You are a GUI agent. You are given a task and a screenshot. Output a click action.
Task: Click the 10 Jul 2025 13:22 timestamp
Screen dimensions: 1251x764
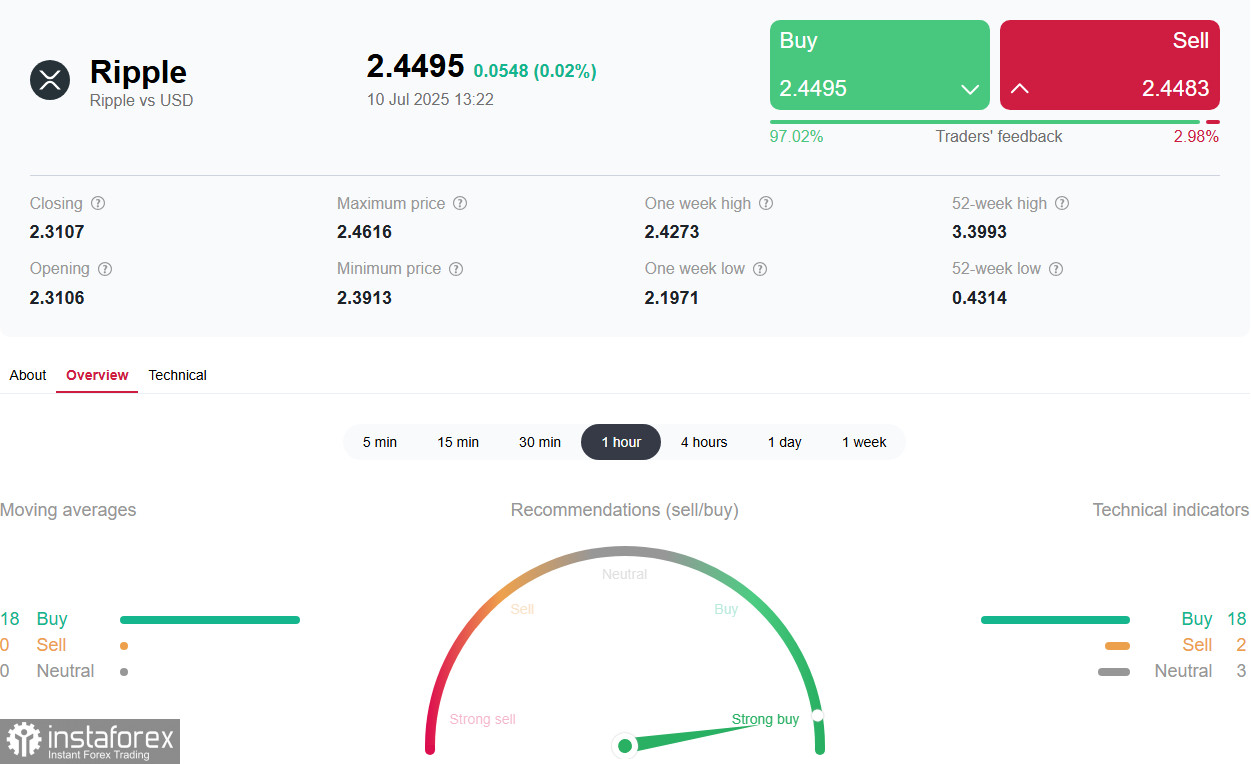pyautogui.click(x=430, y=100)
